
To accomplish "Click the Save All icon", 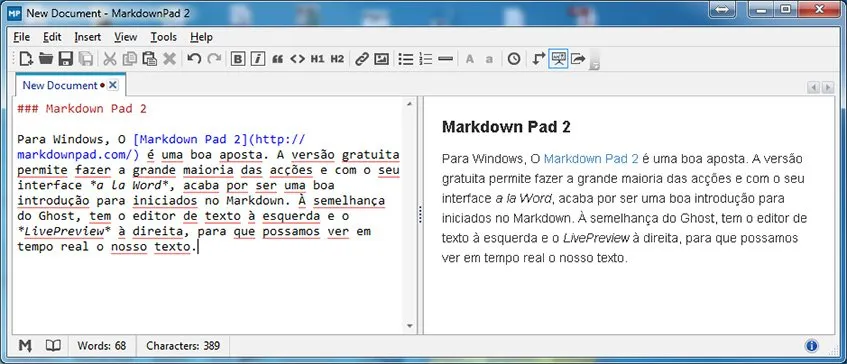I will (x=85, y=59).
